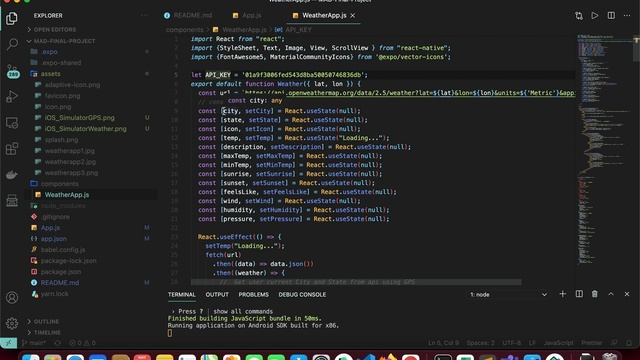Switch to the Problems panel tab
The width and height of the screenshot is (640, 360).
[253, 294]
